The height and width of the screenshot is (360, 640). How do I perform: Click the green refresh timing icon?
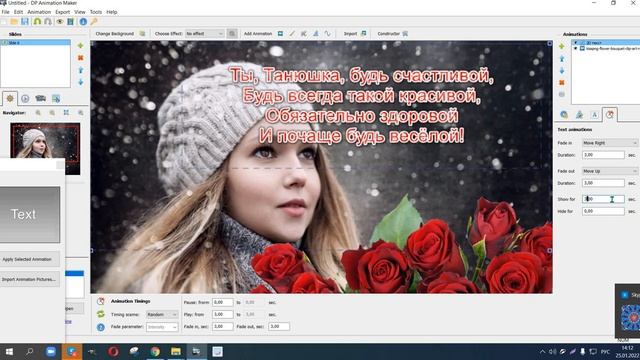[x=101, y=314]
